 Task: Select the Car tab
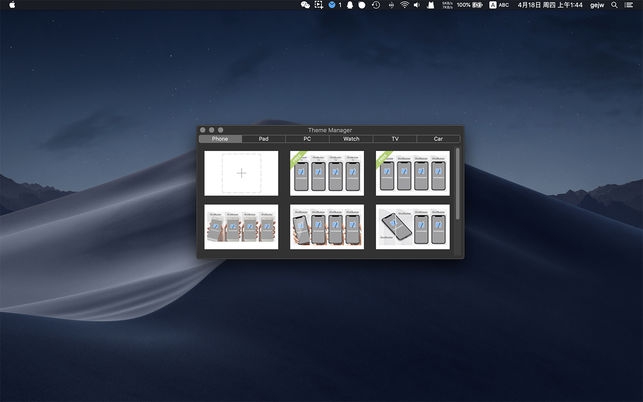tap(438, 139)
